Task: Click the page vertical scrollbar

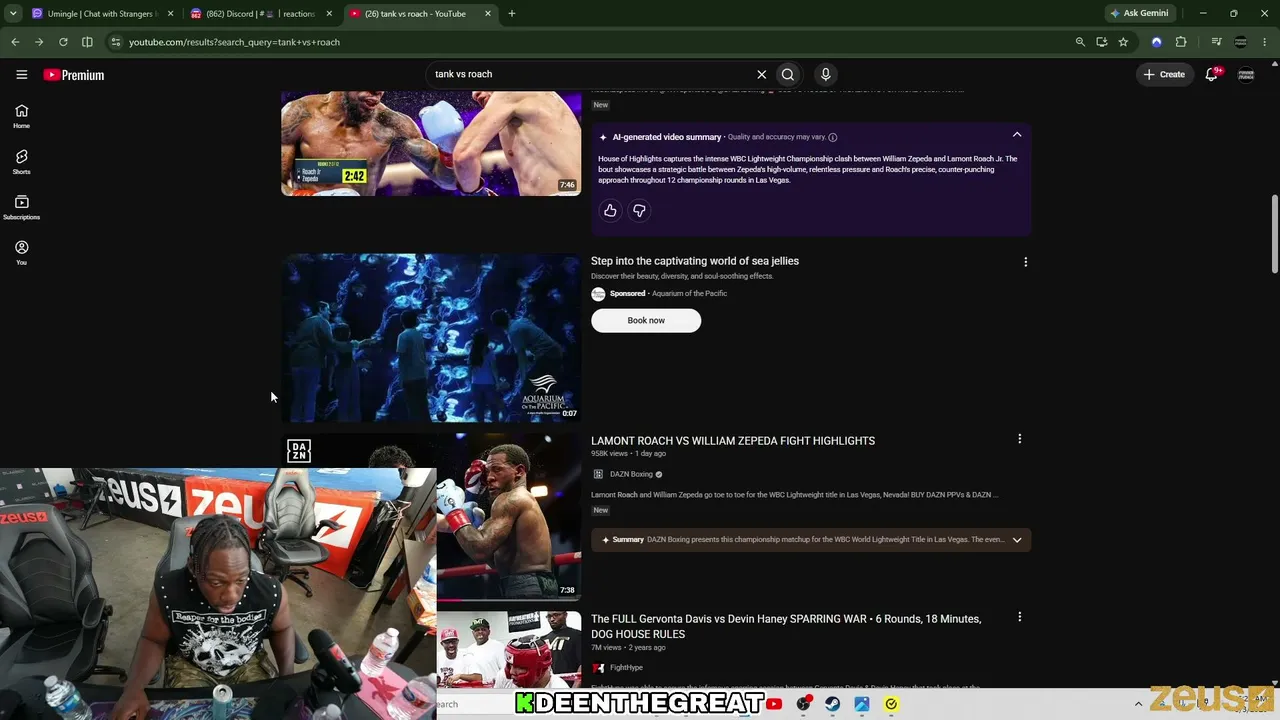Action: [x=1275, y=233]
